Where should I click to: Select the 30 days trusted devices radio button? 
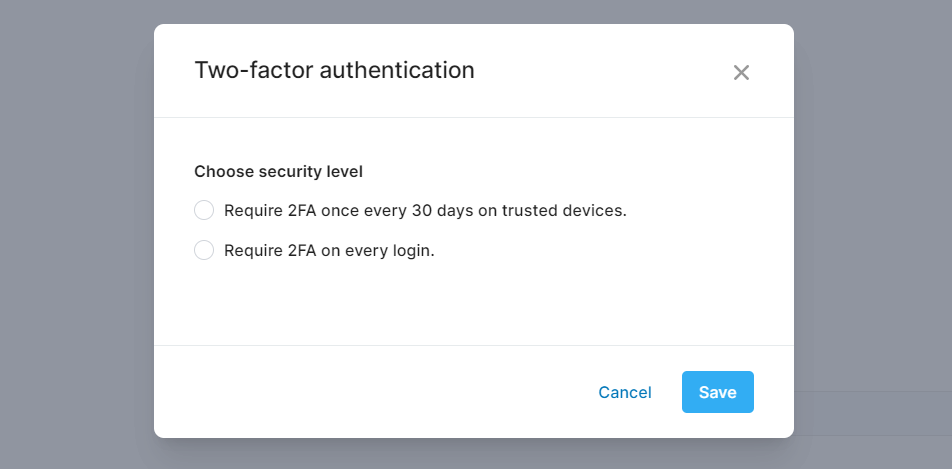[x=204, y=210]
